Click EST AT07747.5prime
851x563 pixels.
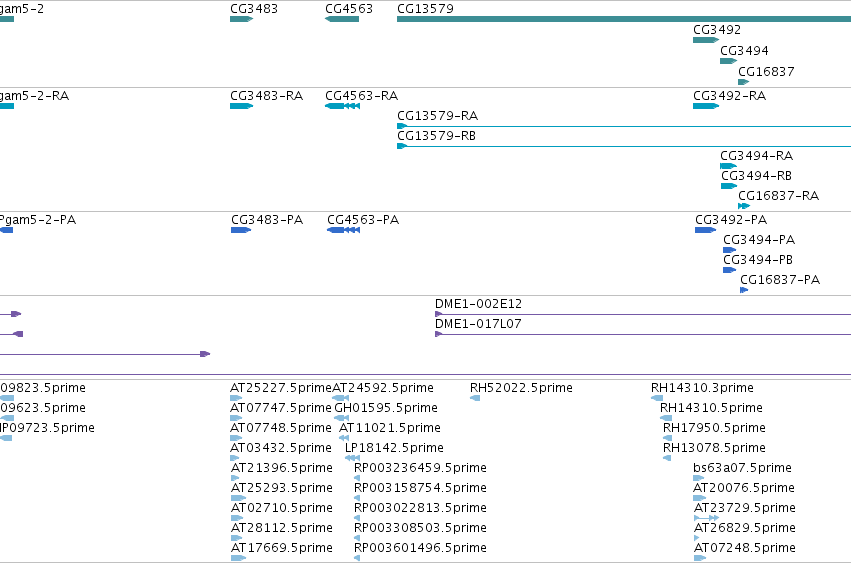point(281,408)
